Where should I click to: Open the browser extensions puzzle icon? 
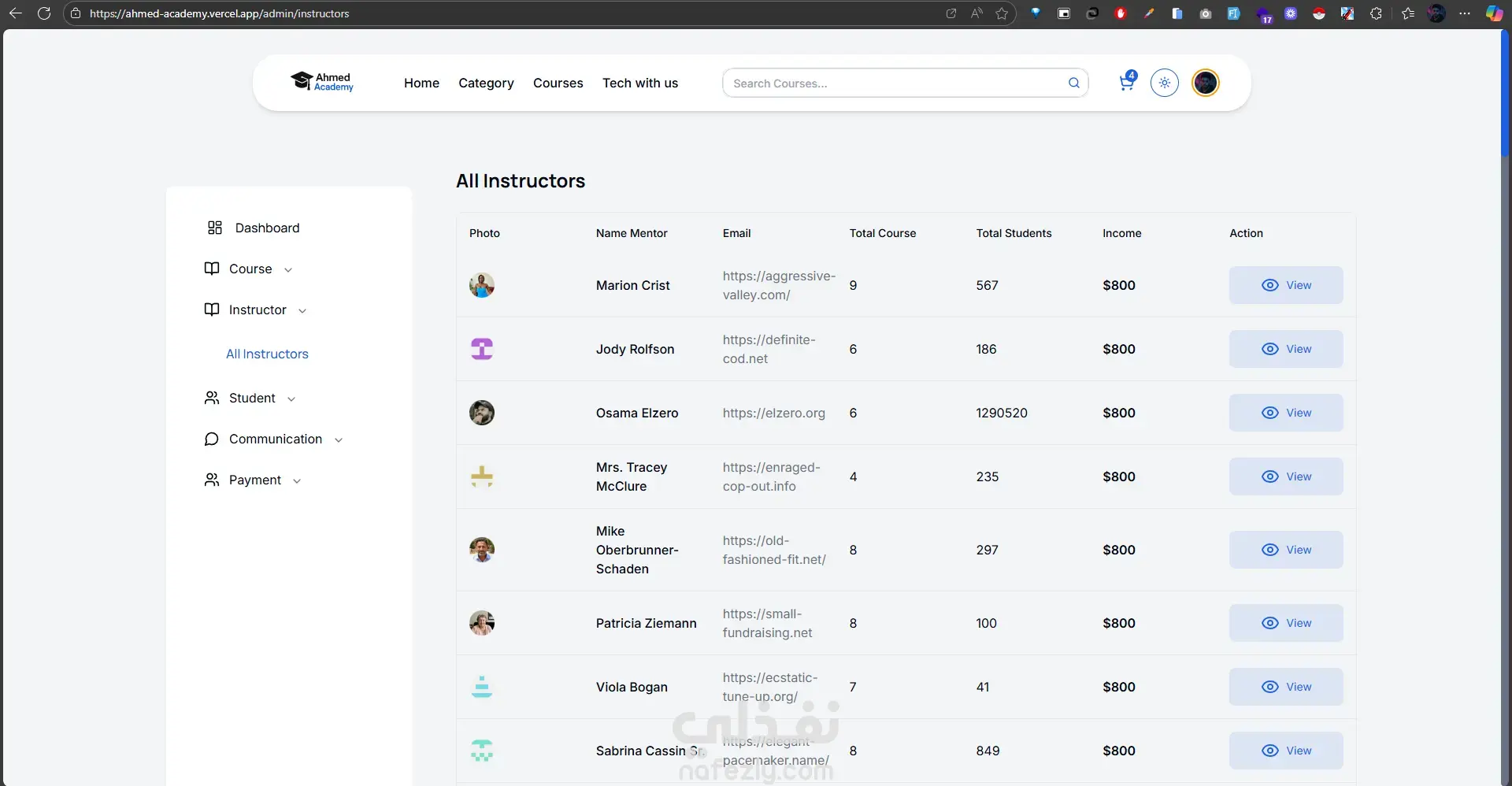point(1376,13)
